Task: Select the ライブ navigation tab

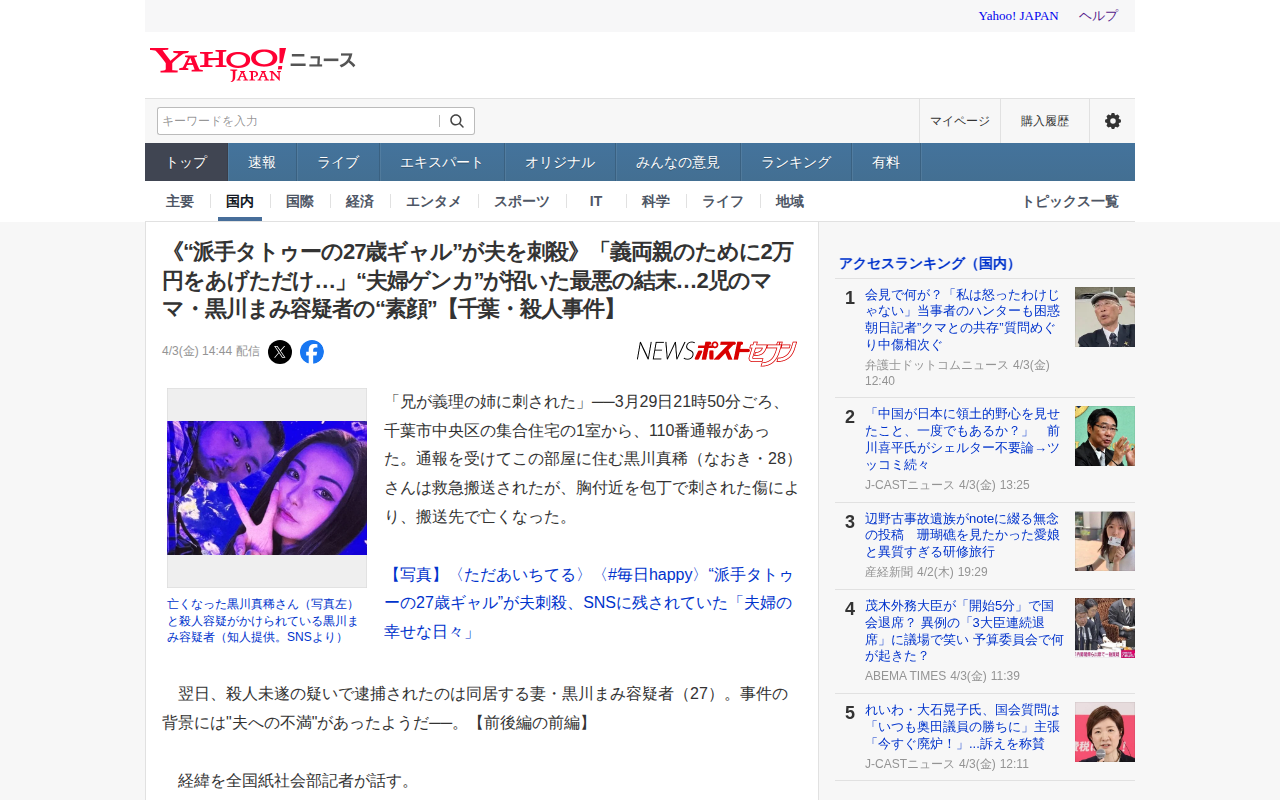Action: pyautogui.click(x=339, y=162)
